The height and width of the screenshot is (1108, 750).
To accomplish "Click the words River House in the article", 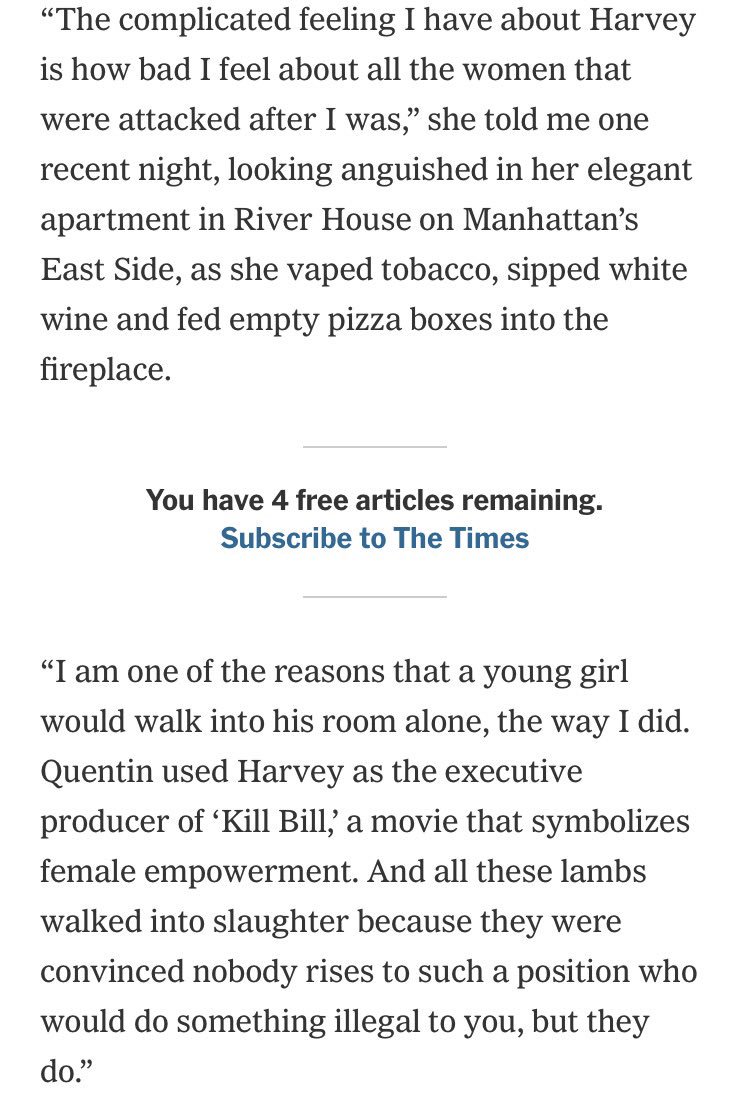I will [x=322, y=219].
